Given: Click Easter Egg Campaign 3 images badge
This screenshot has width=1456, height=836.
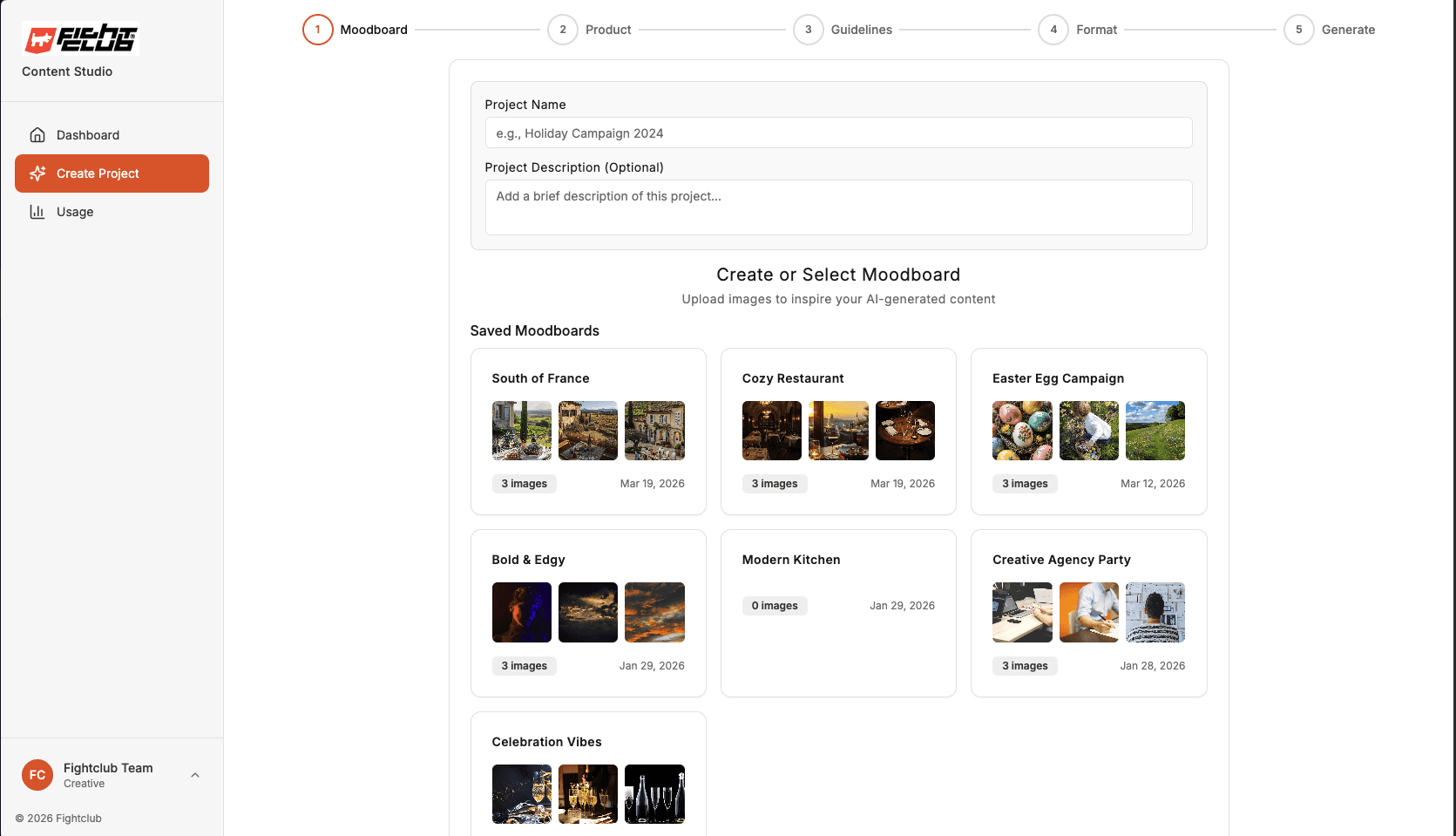Looking at the screenshot, I should (1025, 484).
